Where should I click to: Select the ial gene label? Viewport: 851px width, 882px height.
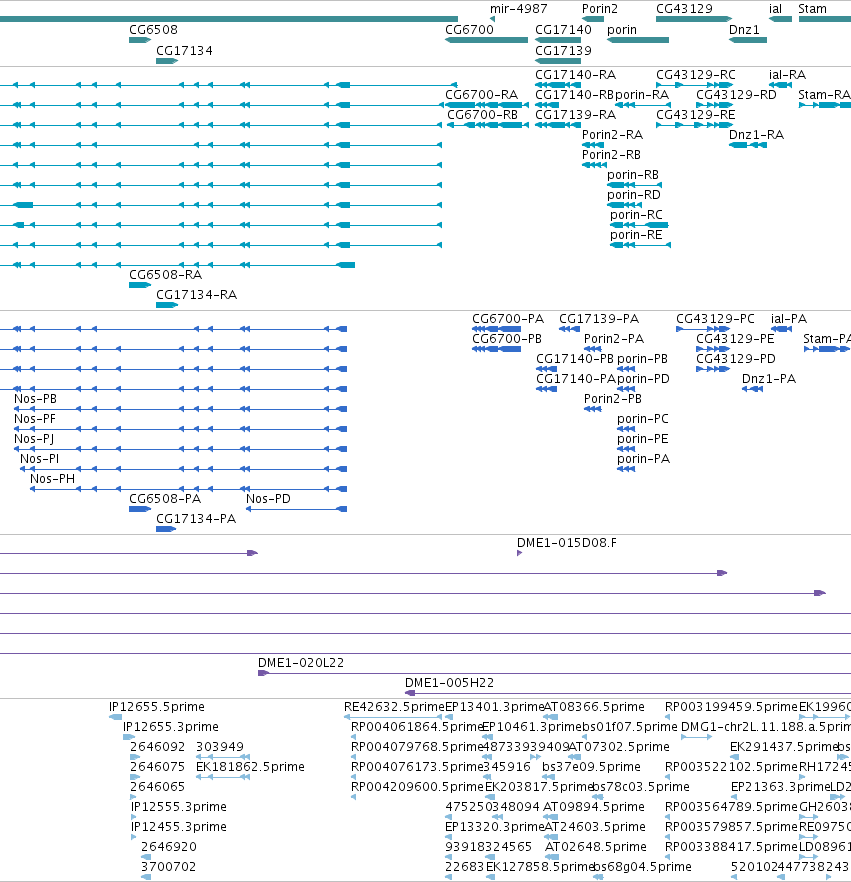(x=775, y=9)
